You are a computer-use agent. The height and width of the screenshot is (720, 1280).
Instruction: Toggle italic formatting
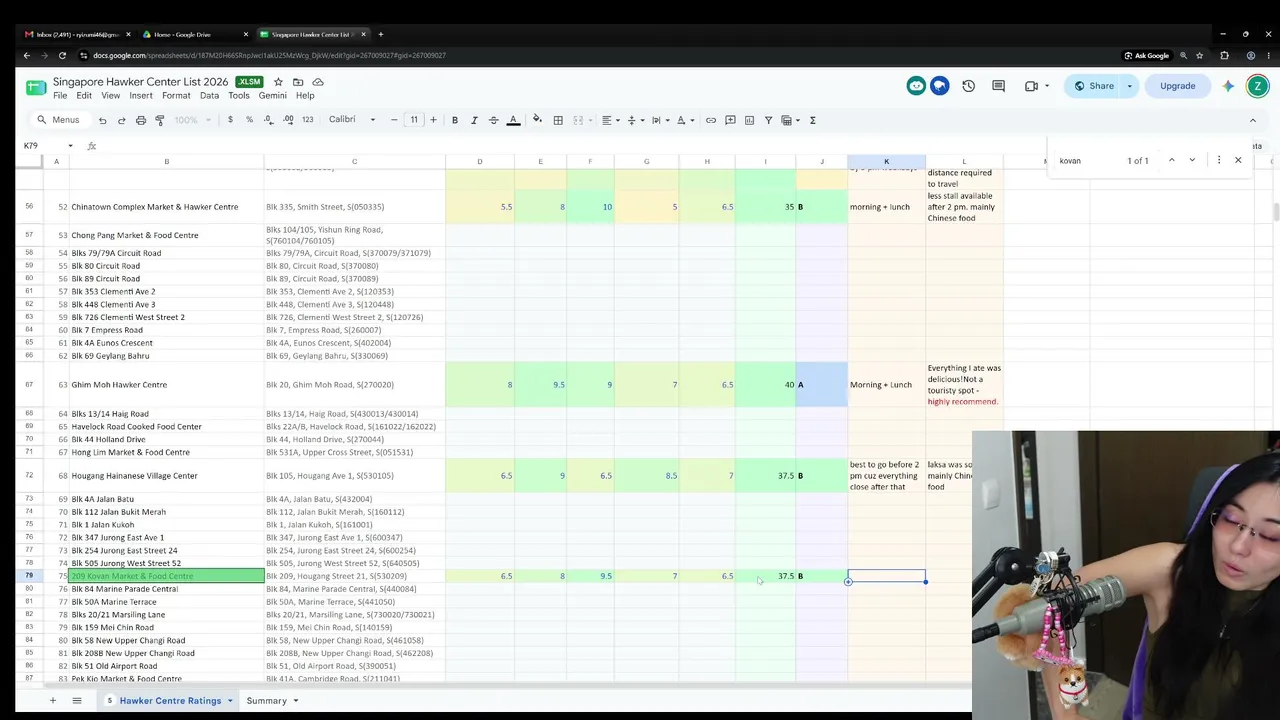(x=474, y=120)
